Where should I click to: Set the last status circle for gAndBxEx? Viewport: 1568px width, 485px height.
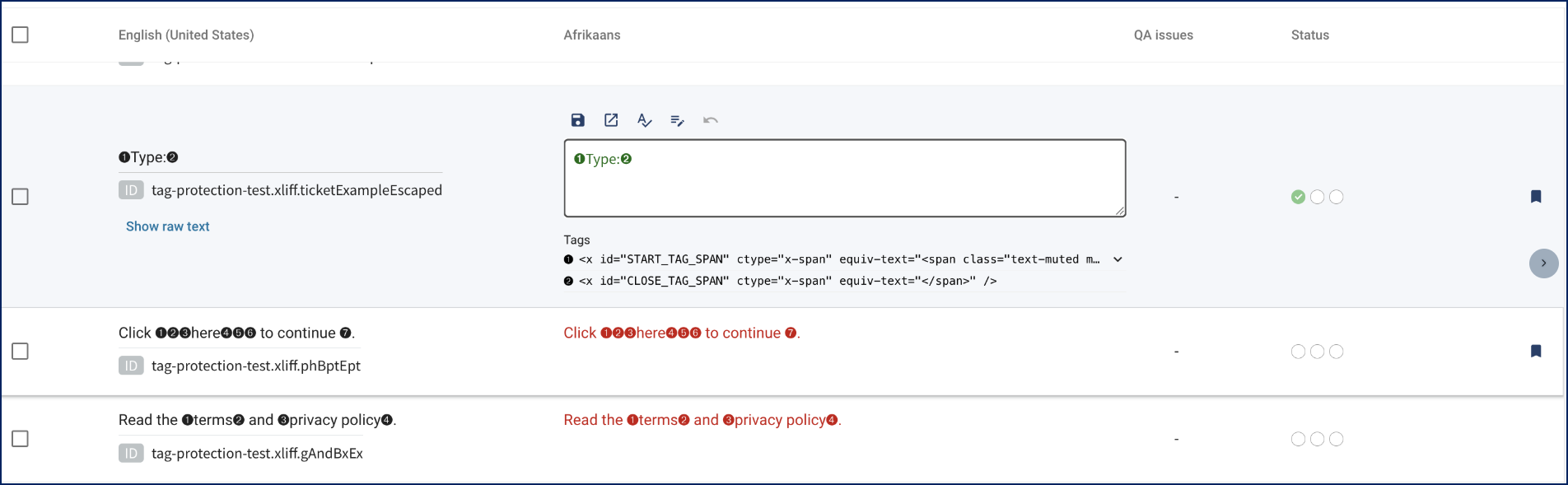(1336, 439)
